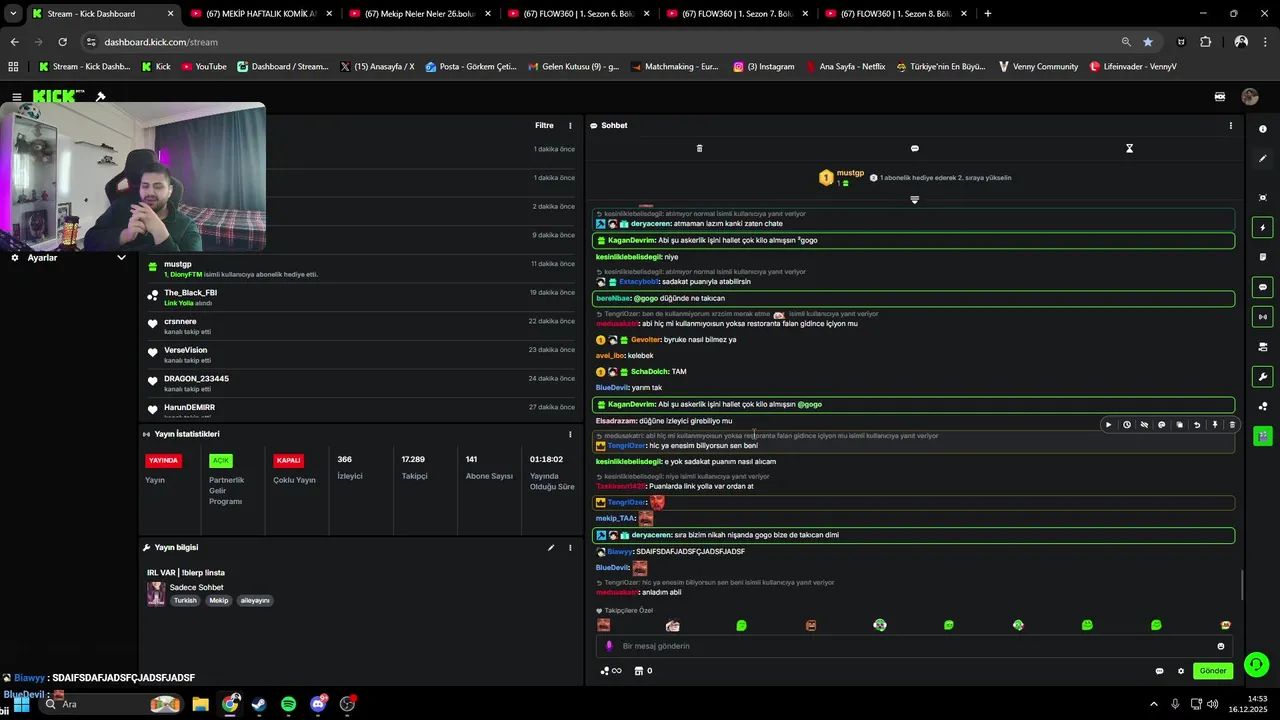Click the reply arrow icon in message toolbar
This screenshot has height=720, width=1280.
tap(1197, 425)
